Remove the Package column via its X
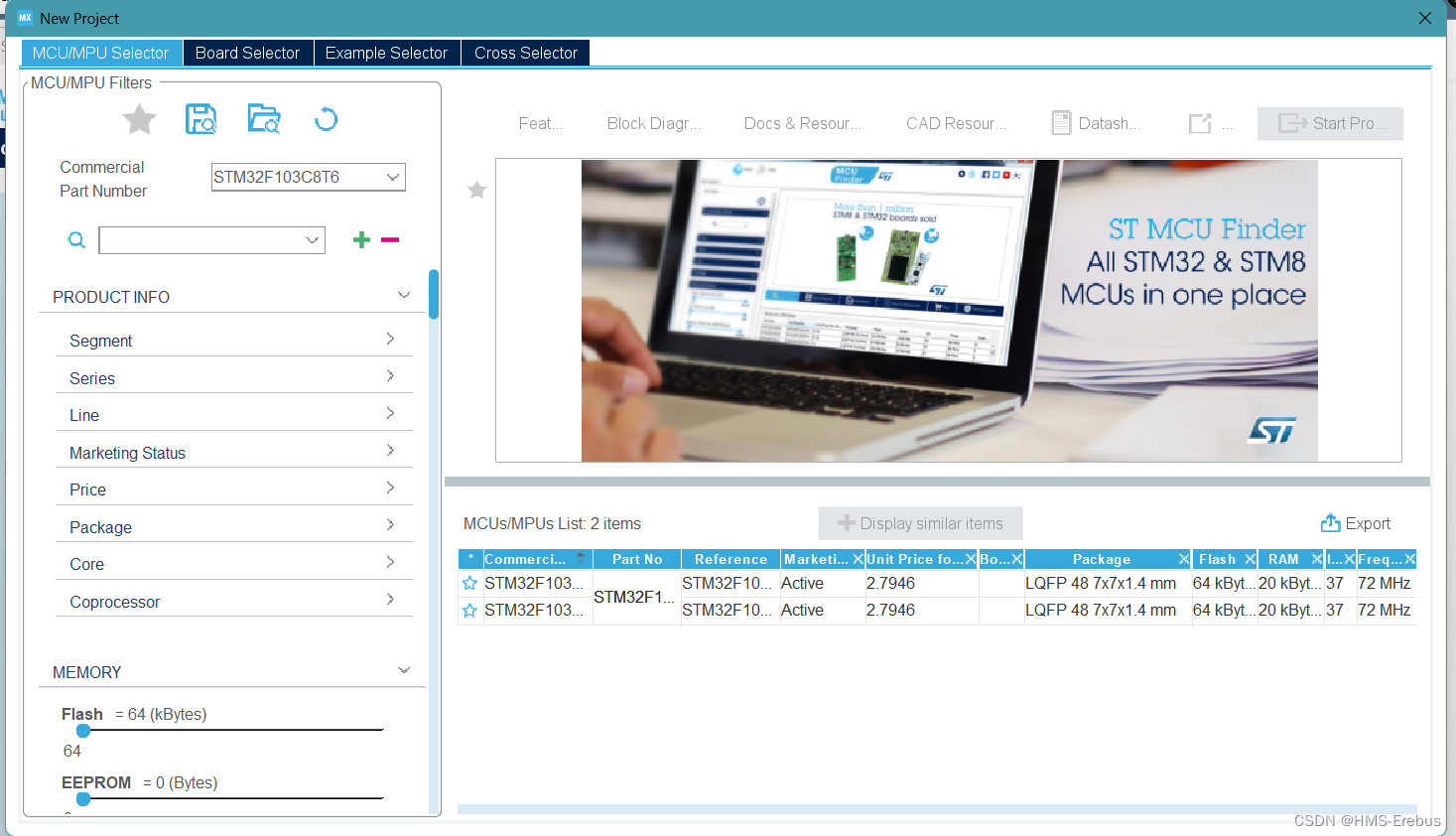 click(x=1183, y=559)
